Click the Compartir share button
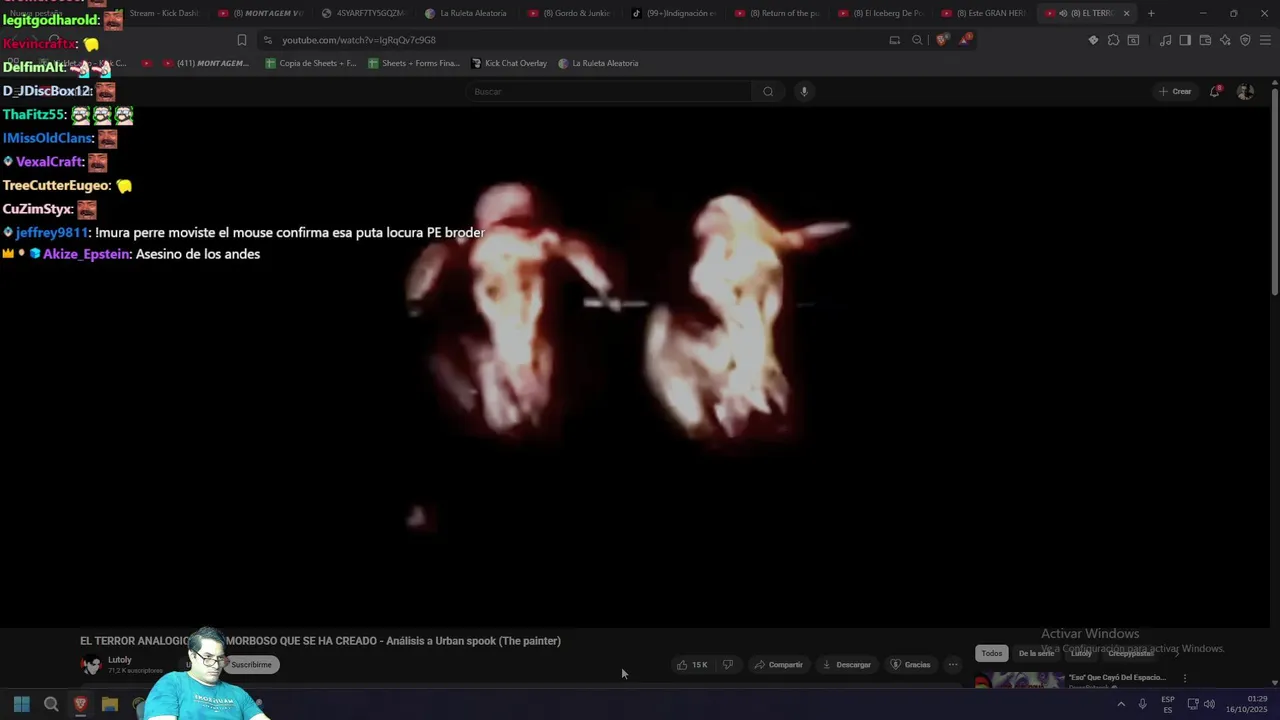 pos(778,665)
